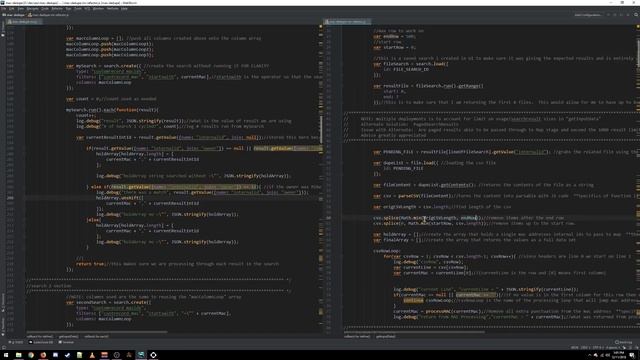Image resolution: width=640 pixels, height=360 pixels.
Task: Open the TODO tool window
Action: [x=16, y=342]
